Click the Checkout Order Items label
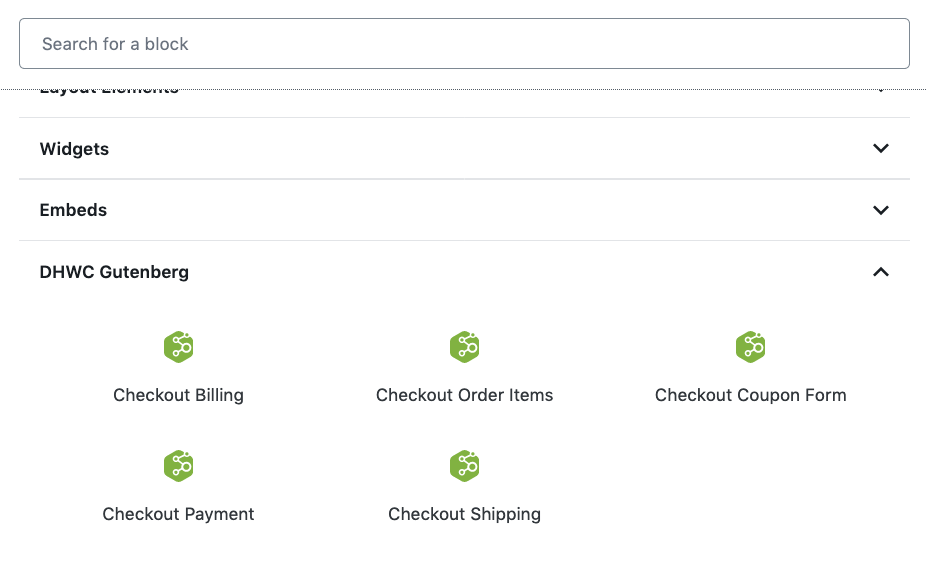 click(x=464, y=395)
